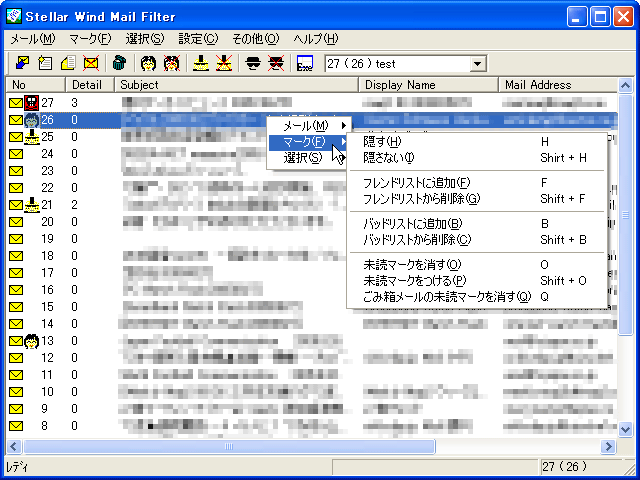
Task: Click the friend face icon on row 13
Action: point(31,341)
